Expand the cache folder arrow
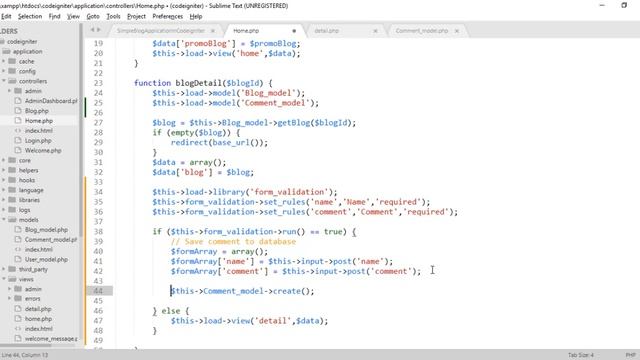This screenshot has width=640, height=360. click(4, 61)
